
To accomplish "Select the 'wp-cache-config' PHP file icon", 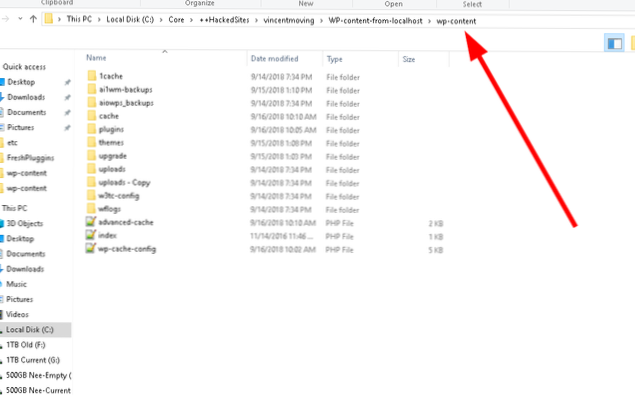I will click(91, 248).
